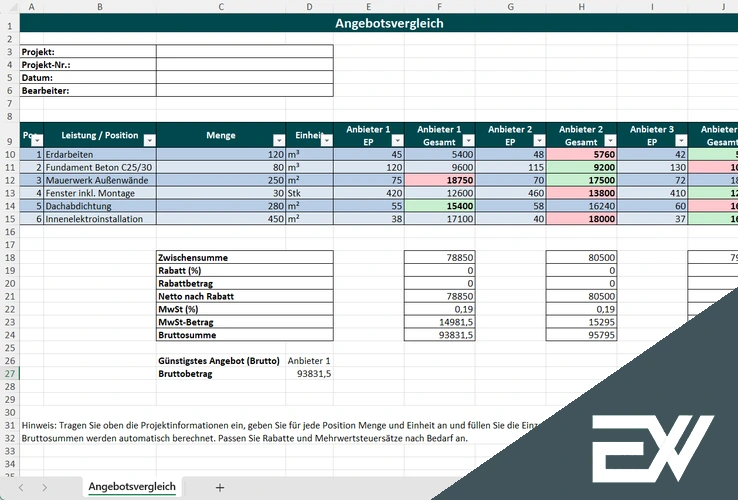Open the Anbieter 2 EP filter dropdown

click(x=539, y=140)
